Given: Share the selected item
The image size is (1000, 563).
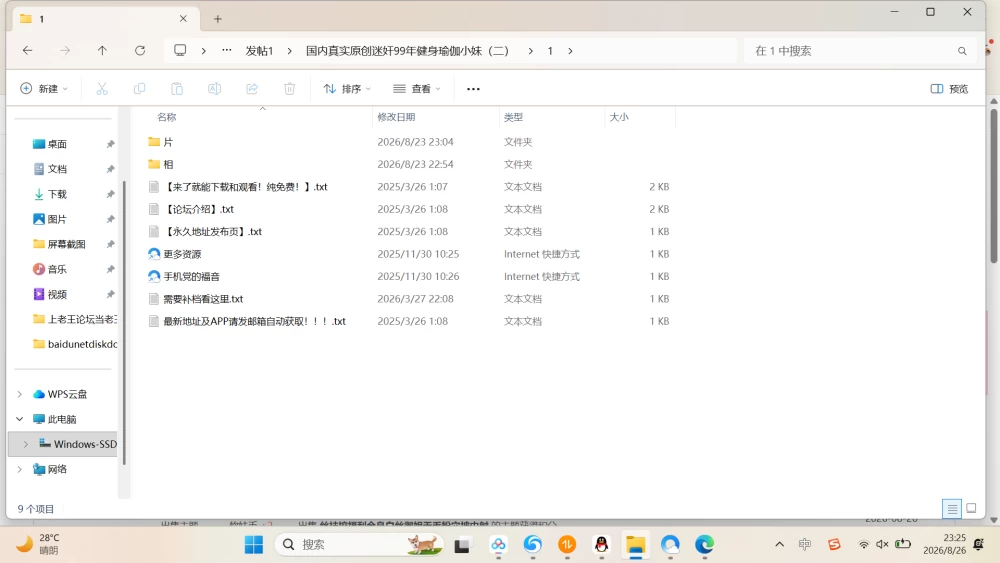Looking at the screenshot, I should (x=252, y=89).
